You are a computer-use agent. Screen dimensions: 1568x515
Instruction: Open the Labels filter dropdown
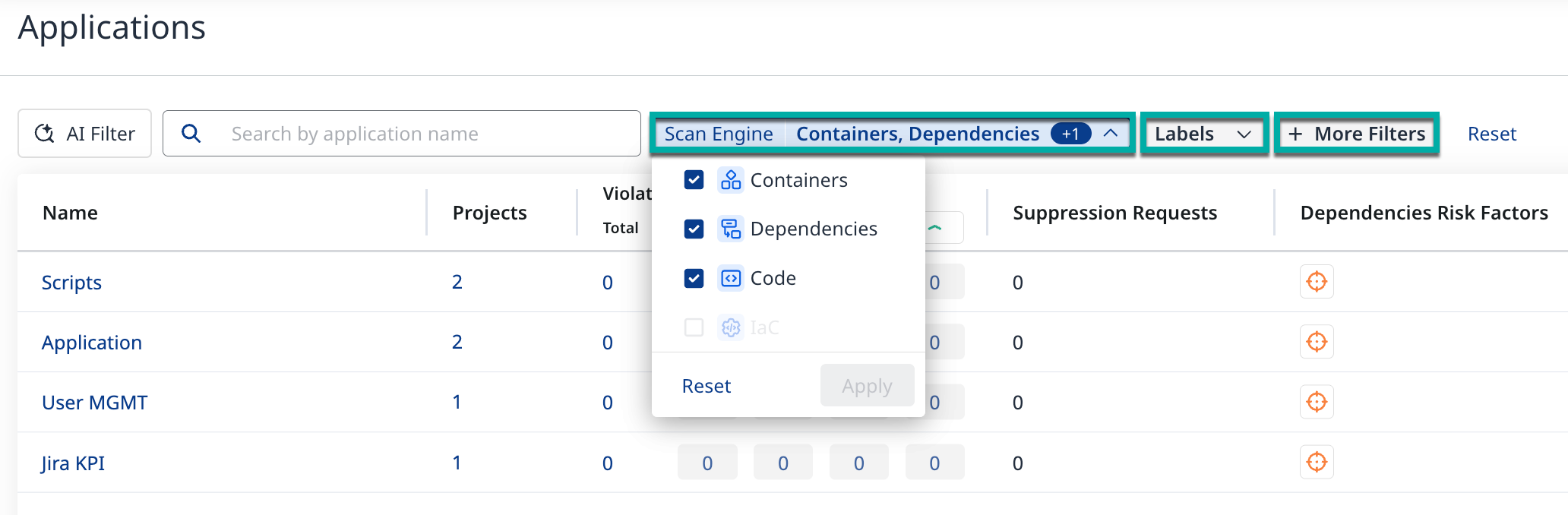1203,134
